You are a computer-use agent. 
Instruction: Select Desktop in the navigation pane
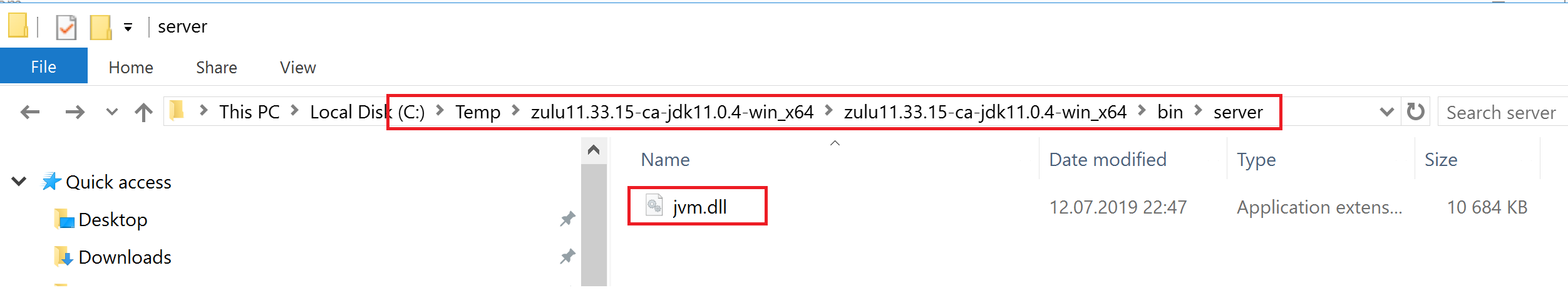coord(113,220)
